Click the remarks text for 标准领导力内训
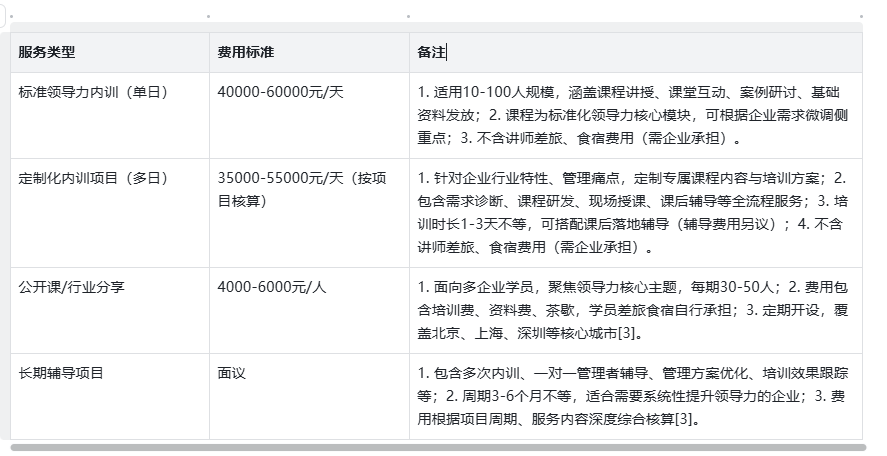Image resolution: width=887 pixels, height=456 pixels. (632, 114)
